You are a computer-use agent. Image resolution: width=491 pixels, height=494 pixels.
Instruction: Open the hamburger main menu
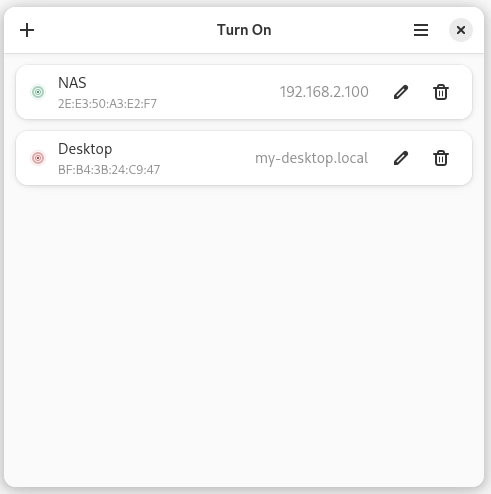[421, 30]
